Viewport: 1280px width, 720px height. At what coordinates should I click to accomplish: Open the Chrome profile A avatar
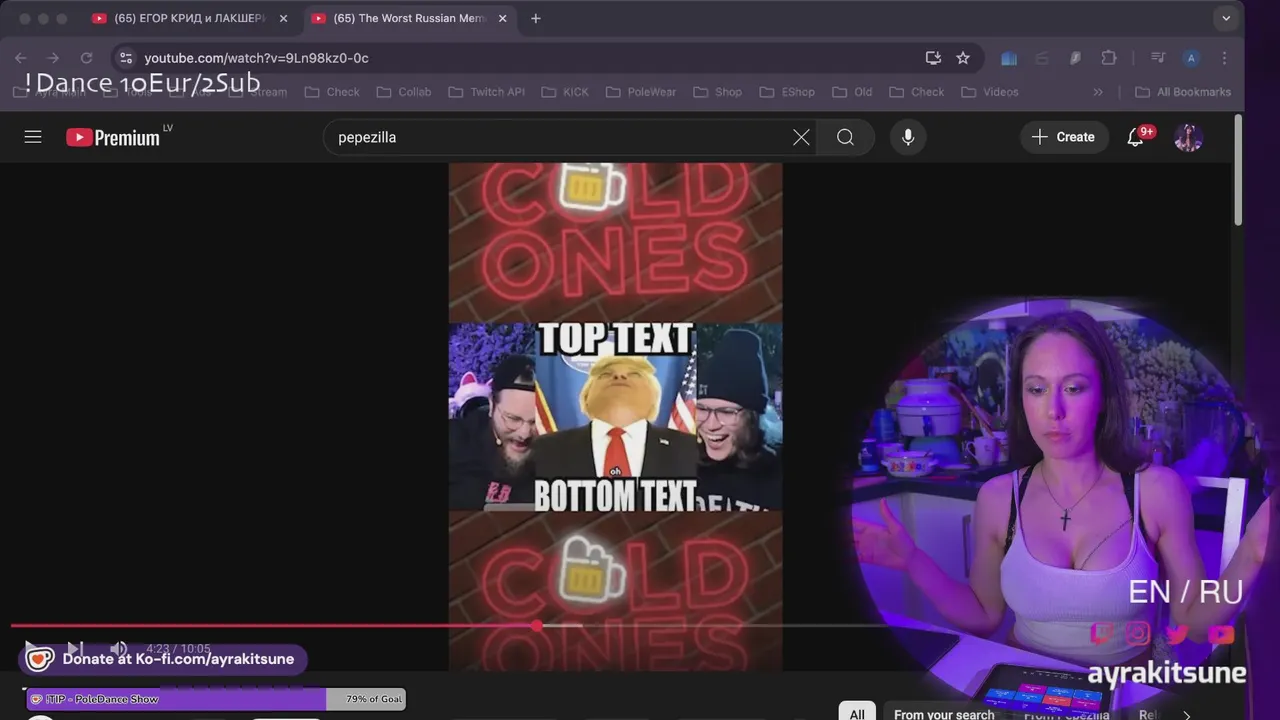click(1191, 58)
